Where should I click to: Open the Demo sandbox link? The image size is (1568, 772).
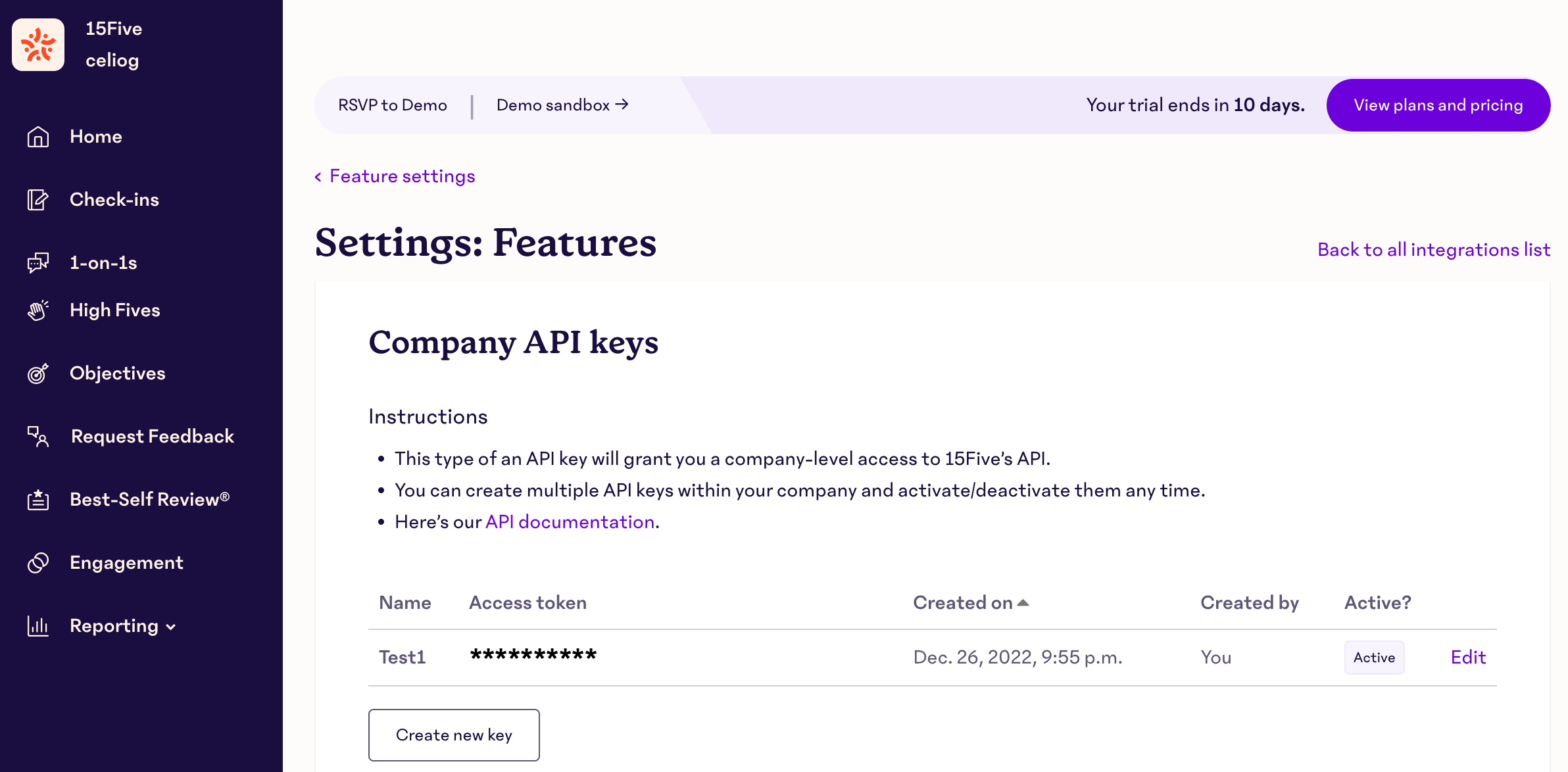tap(562, 105)
